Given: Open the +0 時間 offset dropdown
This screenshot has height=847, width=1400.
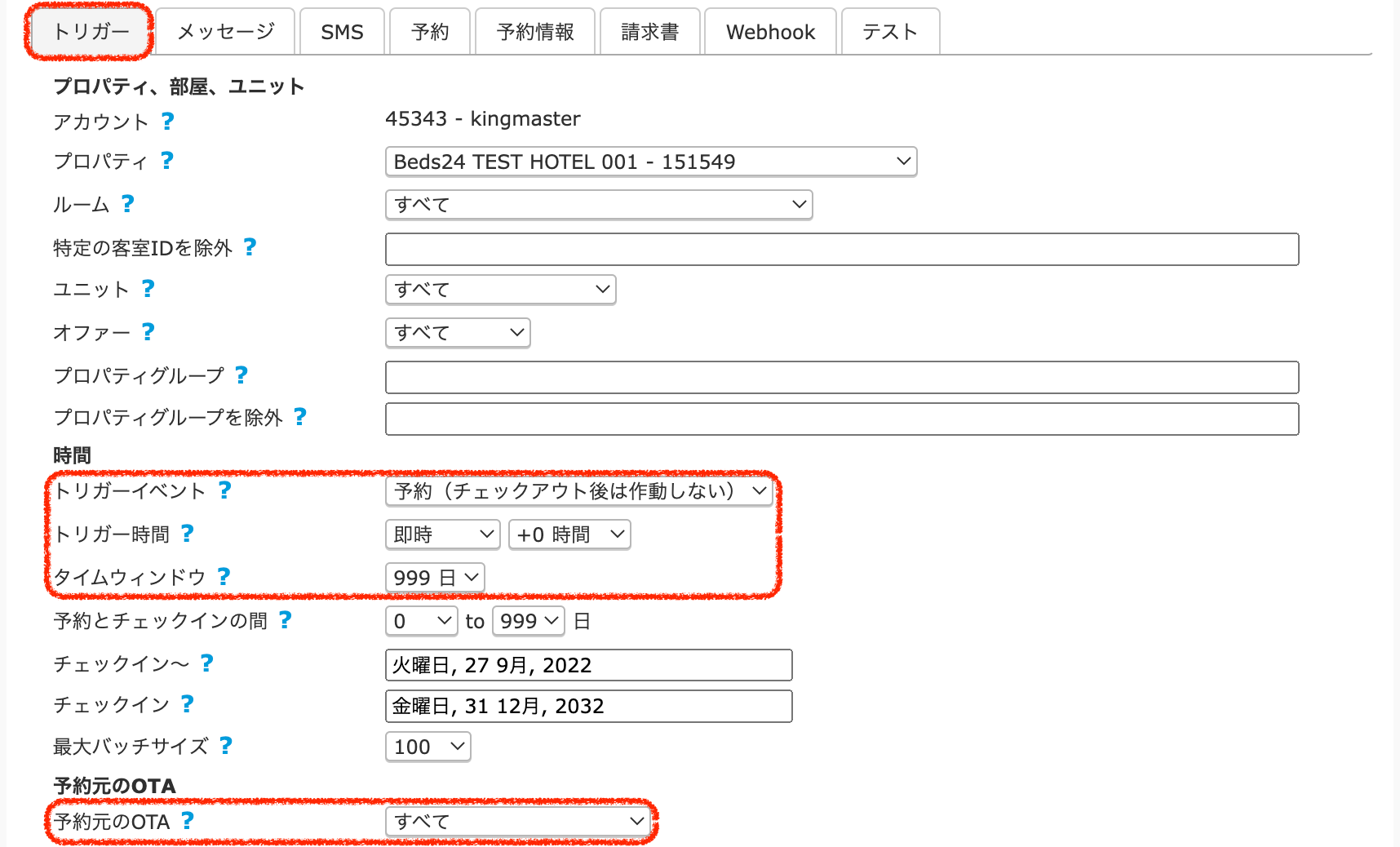Looking at the screenshot, I should (569, 534).
